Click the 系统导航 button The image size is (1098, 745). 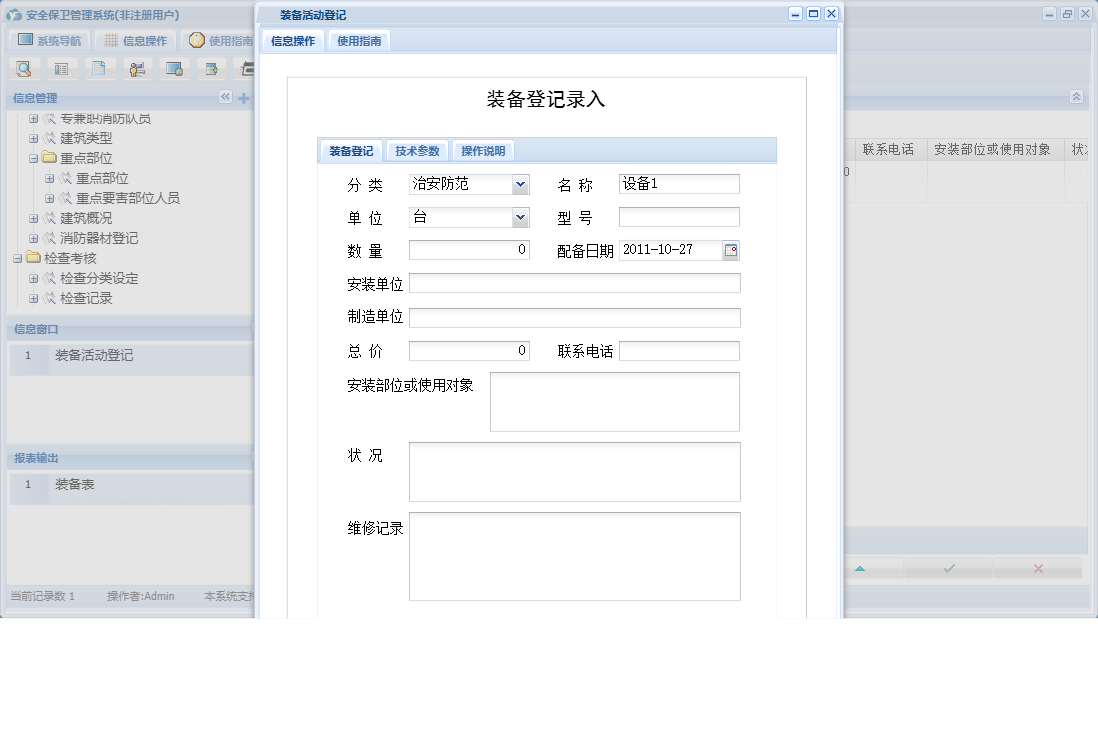coord(48,40)
